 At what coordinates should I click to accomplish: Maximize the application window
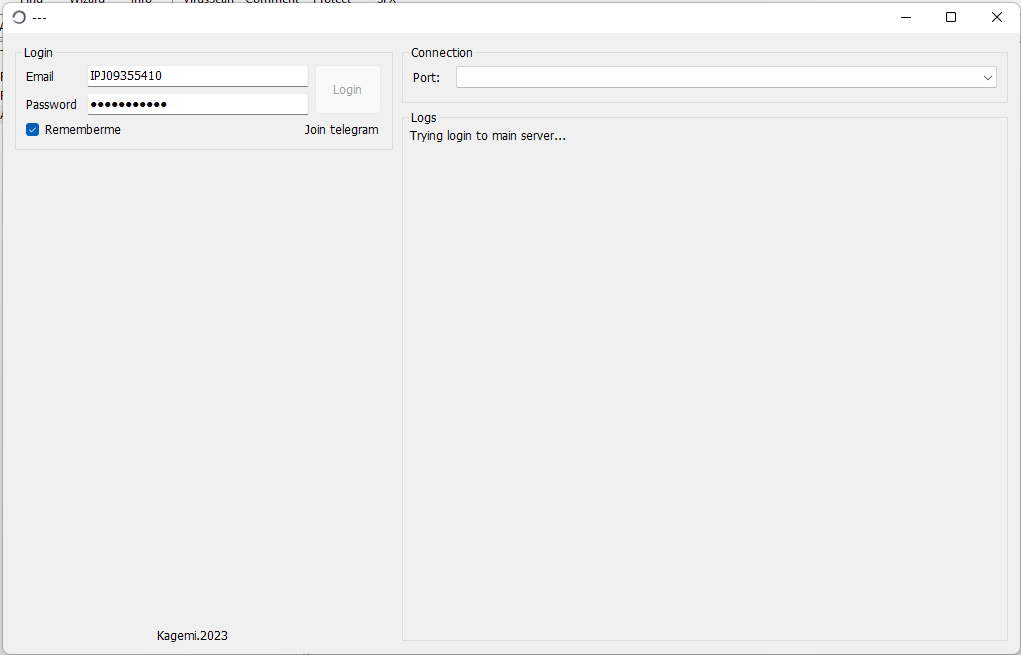pos(951,17)
